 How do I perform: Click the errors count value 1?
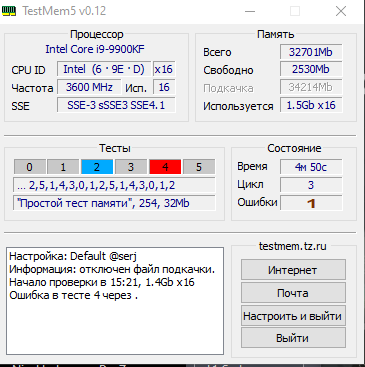pos(311,203)
